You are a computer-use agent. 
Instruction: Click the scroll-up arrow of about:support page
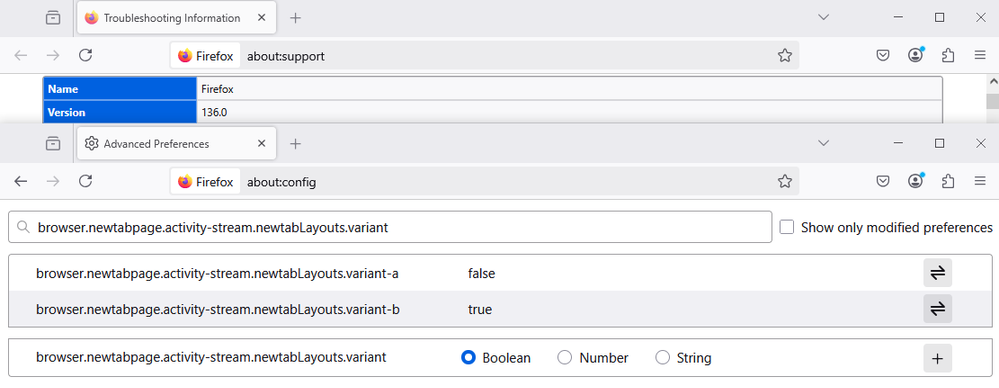point(993,82)
